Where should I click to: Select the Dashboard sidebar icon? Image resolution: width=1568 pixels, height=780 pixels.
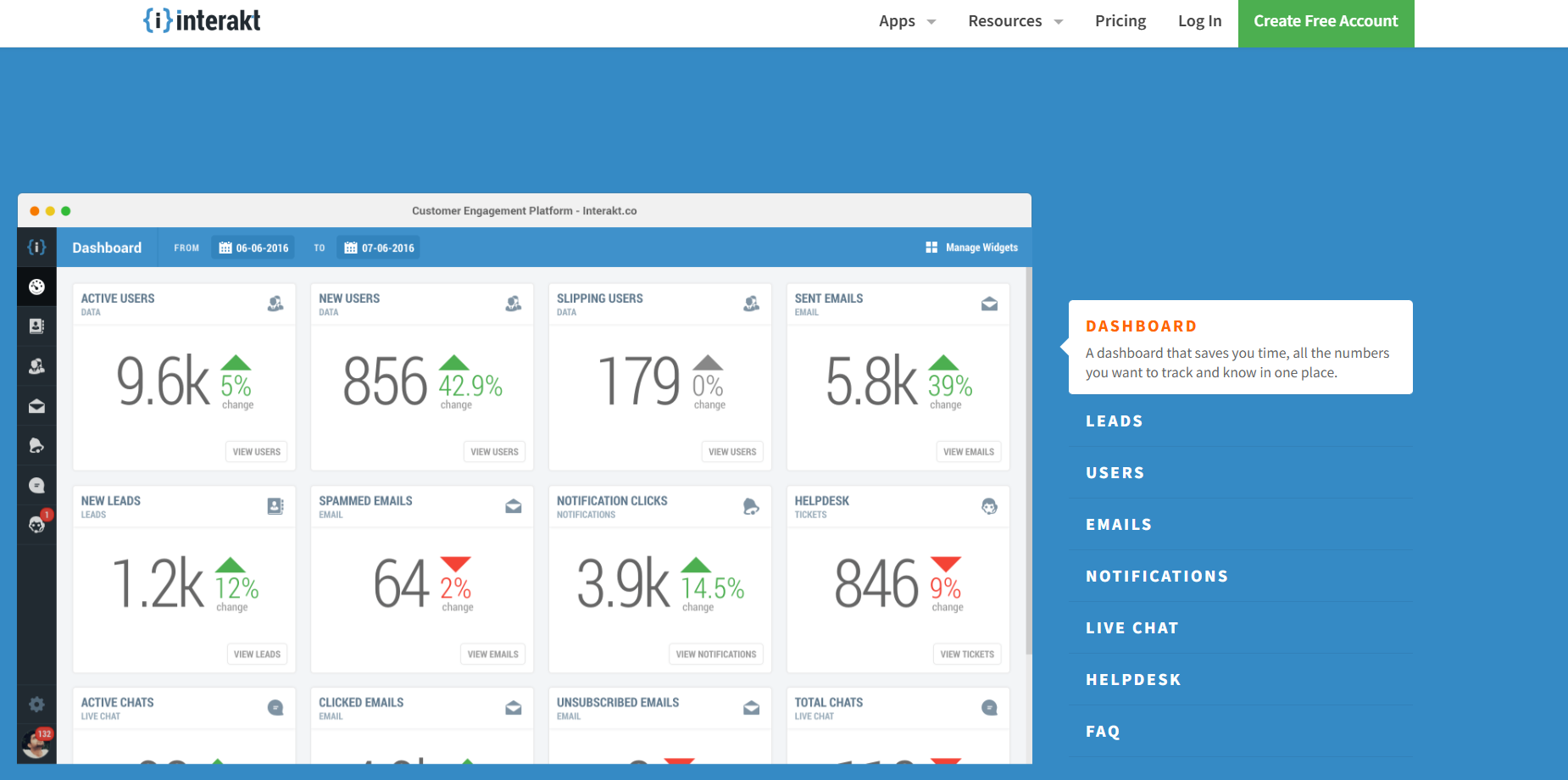36,287
